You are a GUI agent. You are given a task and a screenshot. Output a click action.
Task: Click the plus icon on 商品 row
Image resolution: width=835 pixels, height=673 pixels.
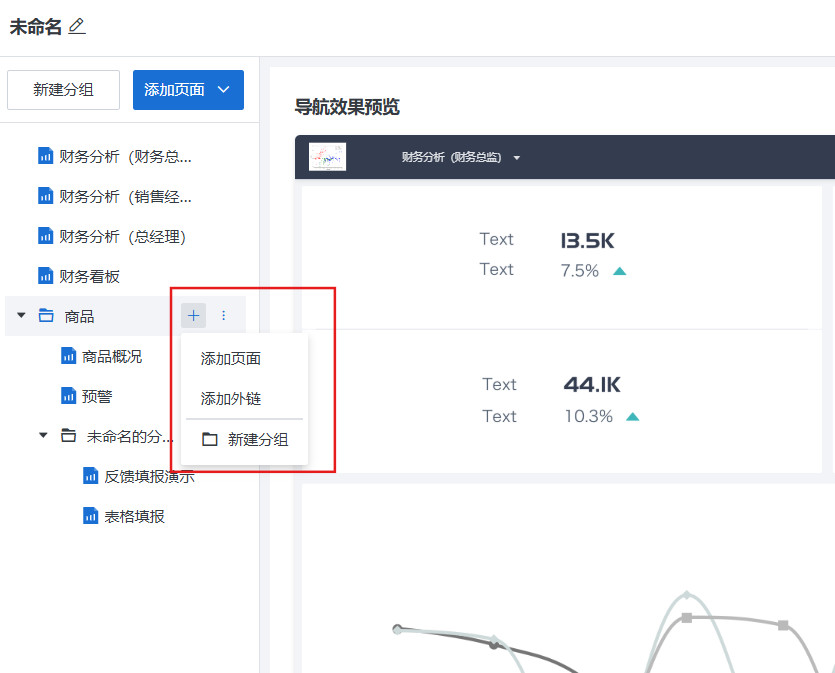pyautogui.click(x=193, y=316)
